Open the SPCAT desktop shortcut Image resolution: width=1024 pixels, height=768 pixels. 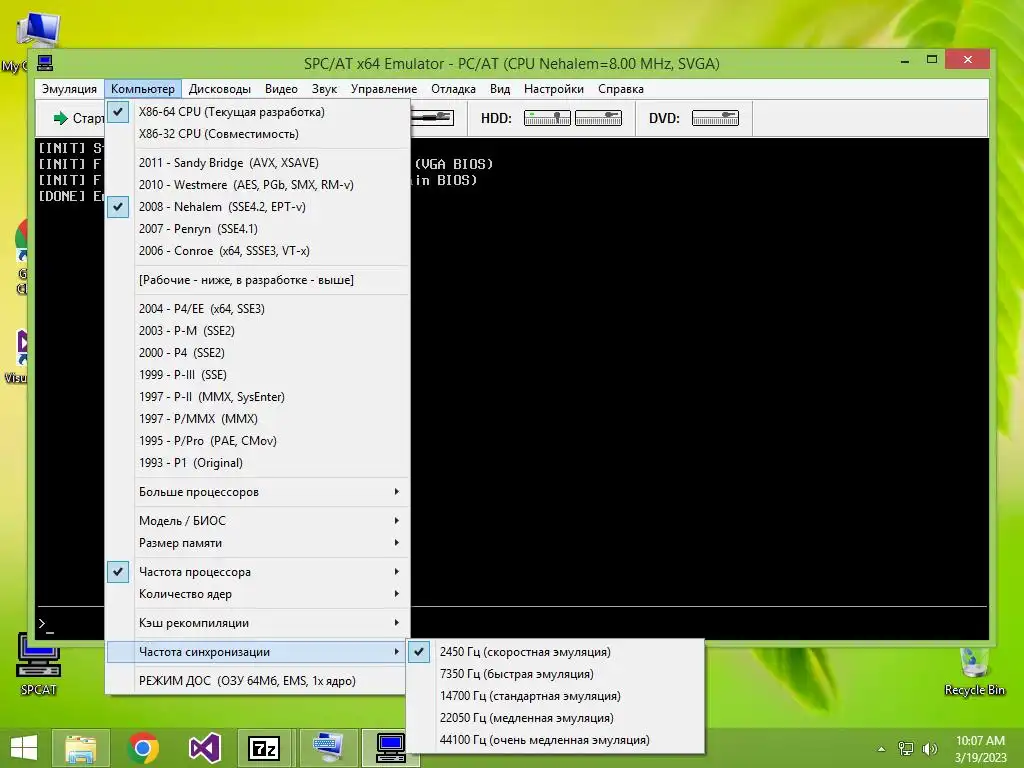pyautogui.click(x=39, y=664)
